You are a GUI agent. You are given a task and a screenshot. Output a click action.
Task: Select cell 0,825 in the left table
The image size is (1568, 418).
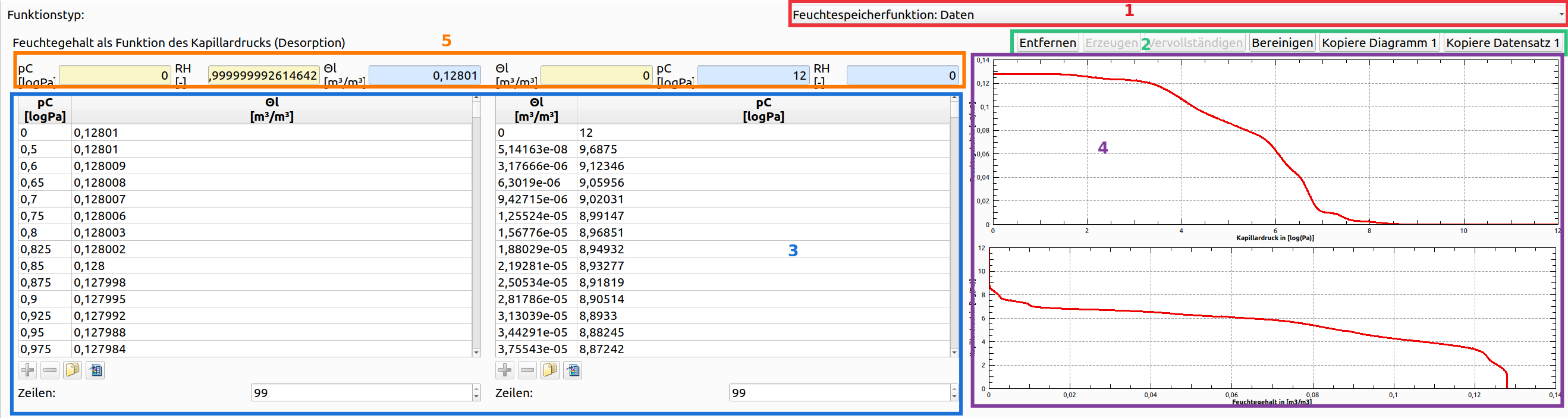coord(45,250)
